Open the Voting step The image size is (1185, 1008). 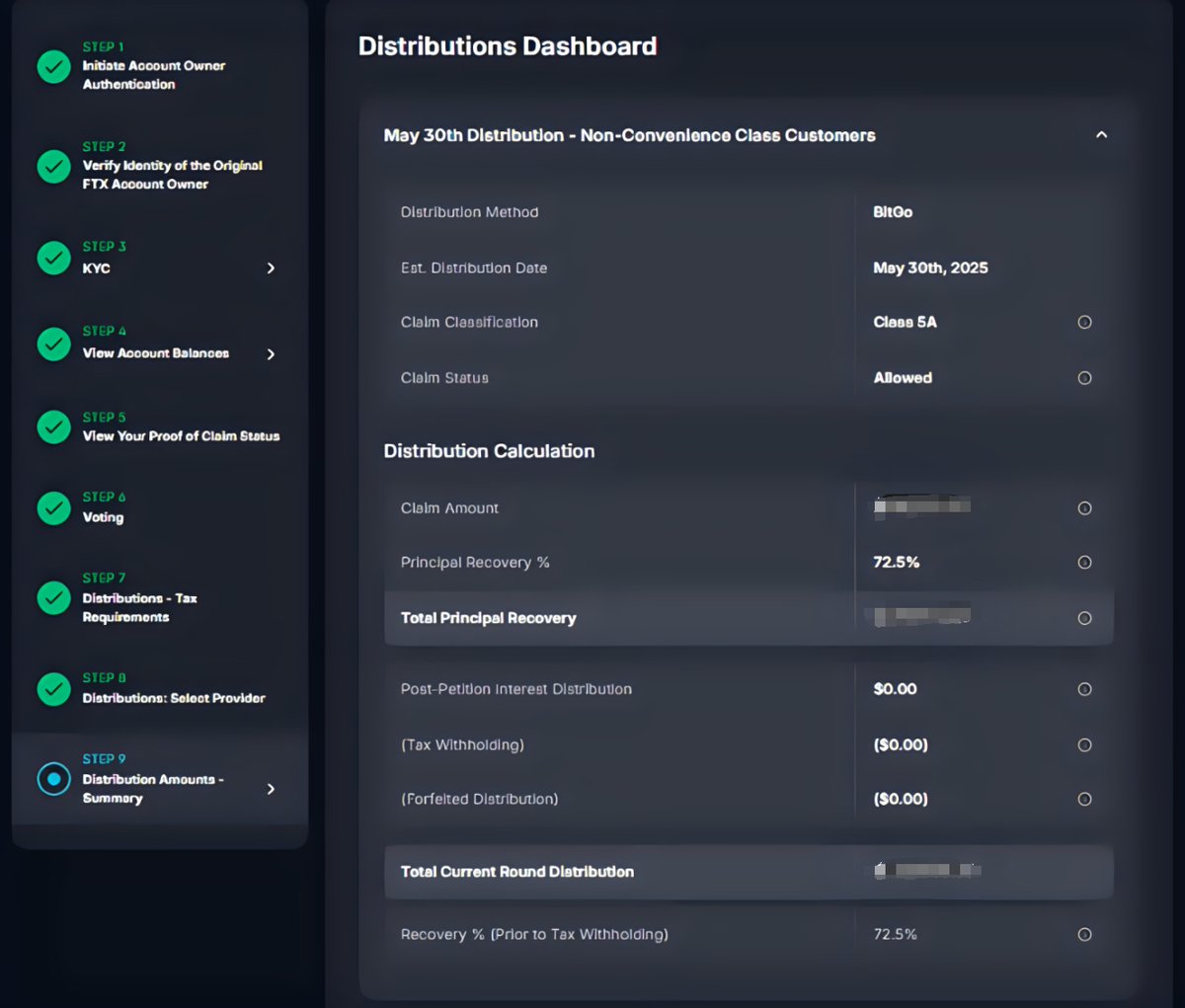[103, 517]
